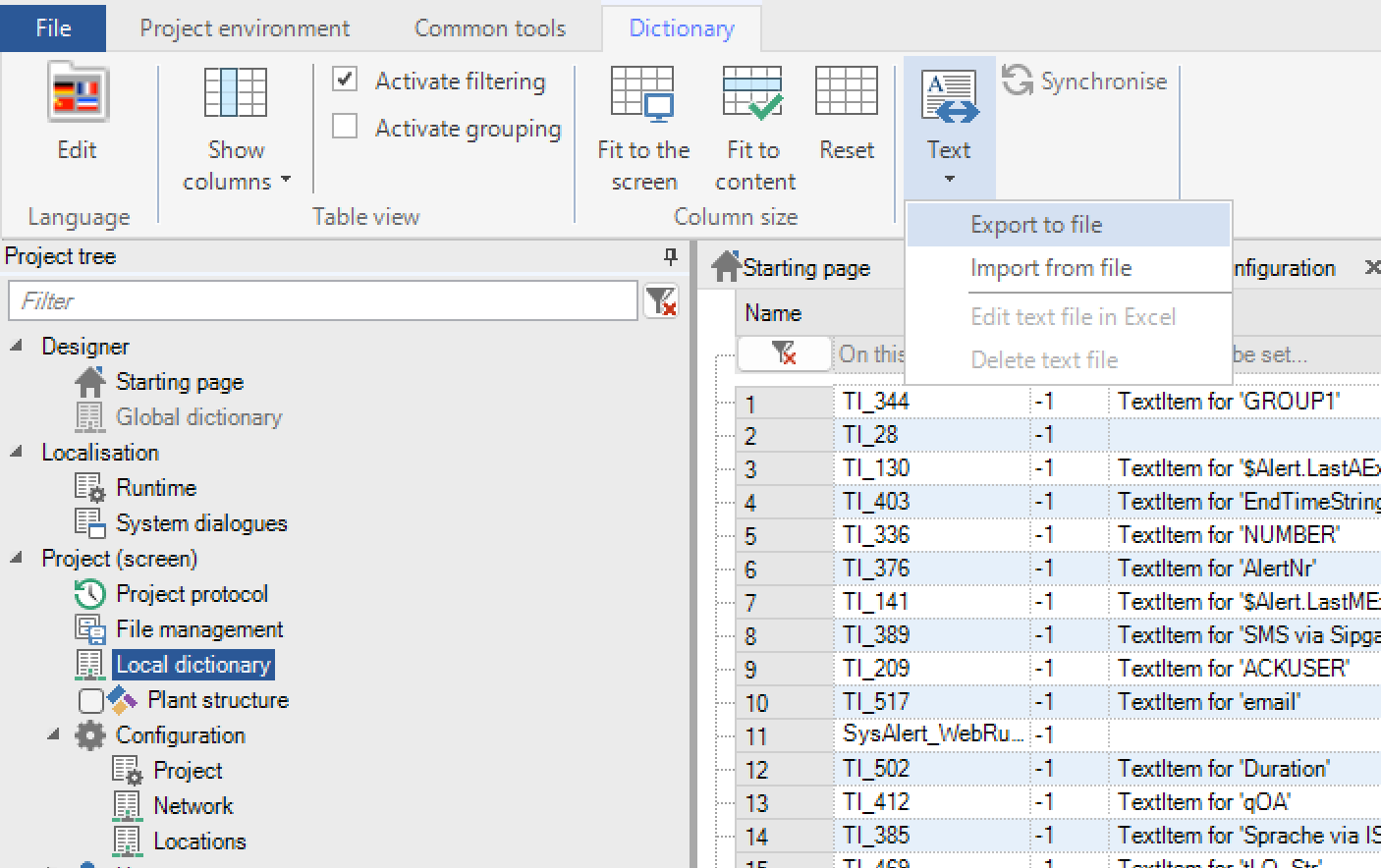Clear the project tree filter icon
Image resolution: width=1381 pixels, height=868 pixels.
point(661,300)
